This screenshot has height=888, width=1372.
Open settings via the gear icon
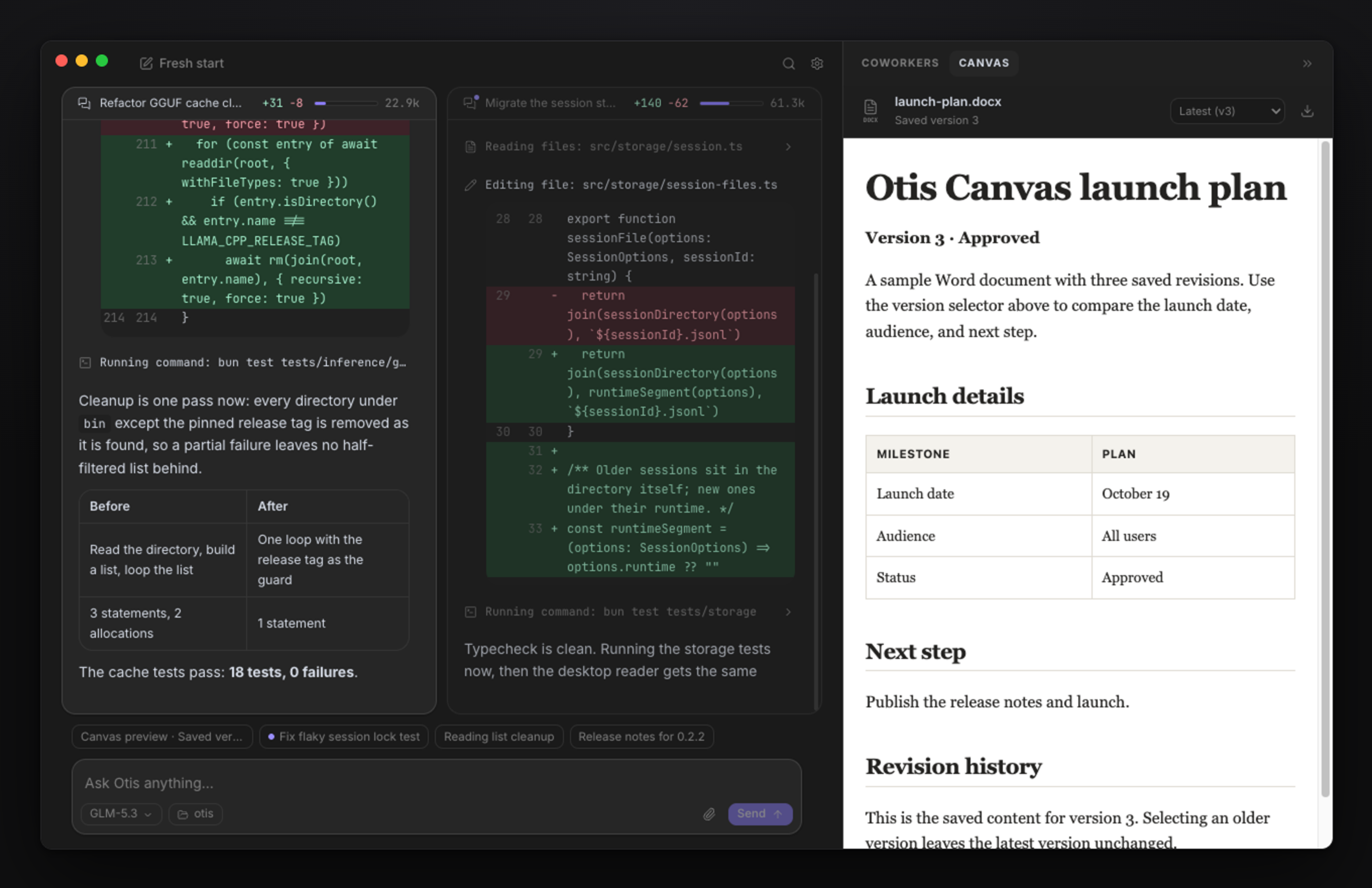tap(817, 64)
